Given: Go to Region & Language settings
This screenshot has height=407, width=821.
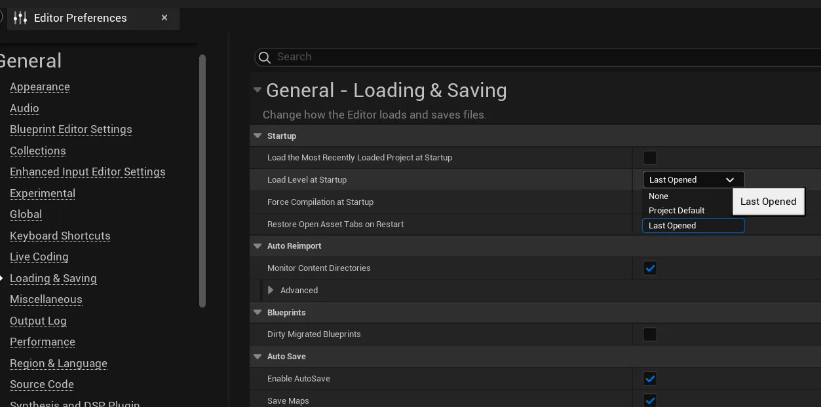Looking at the screenshot, I should point(58,363).
